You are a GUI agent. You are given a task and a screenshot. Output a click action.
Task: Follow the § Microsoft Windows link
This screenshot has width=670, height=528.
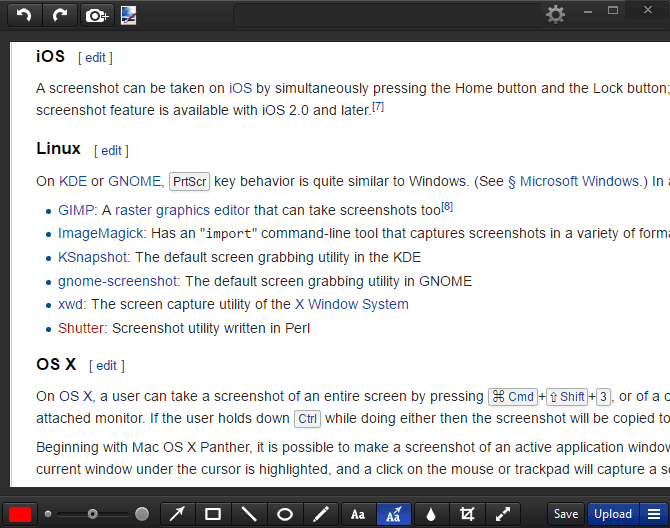[574, 182]
